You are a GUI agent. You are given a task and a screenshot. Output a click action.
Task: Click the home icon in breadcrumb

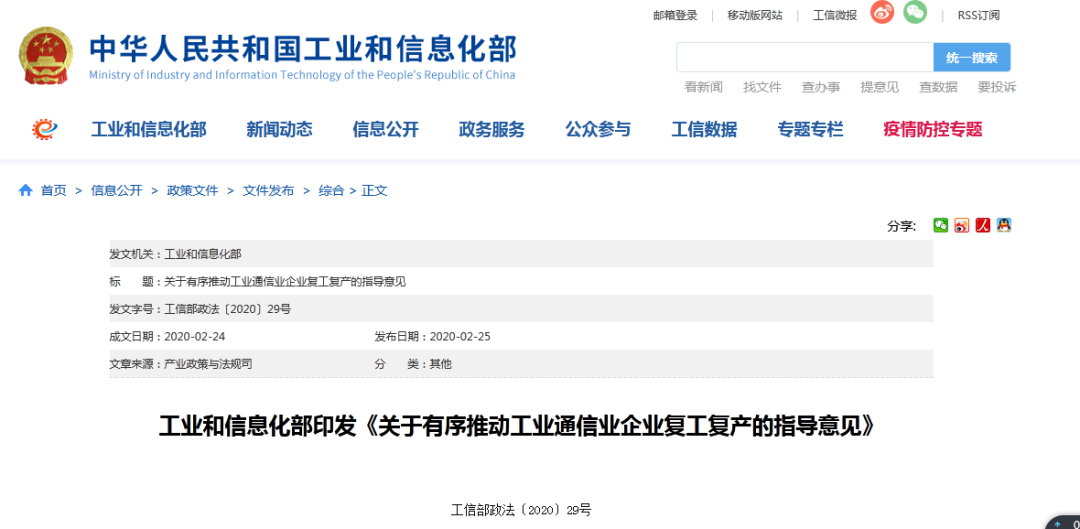(26, 190)
